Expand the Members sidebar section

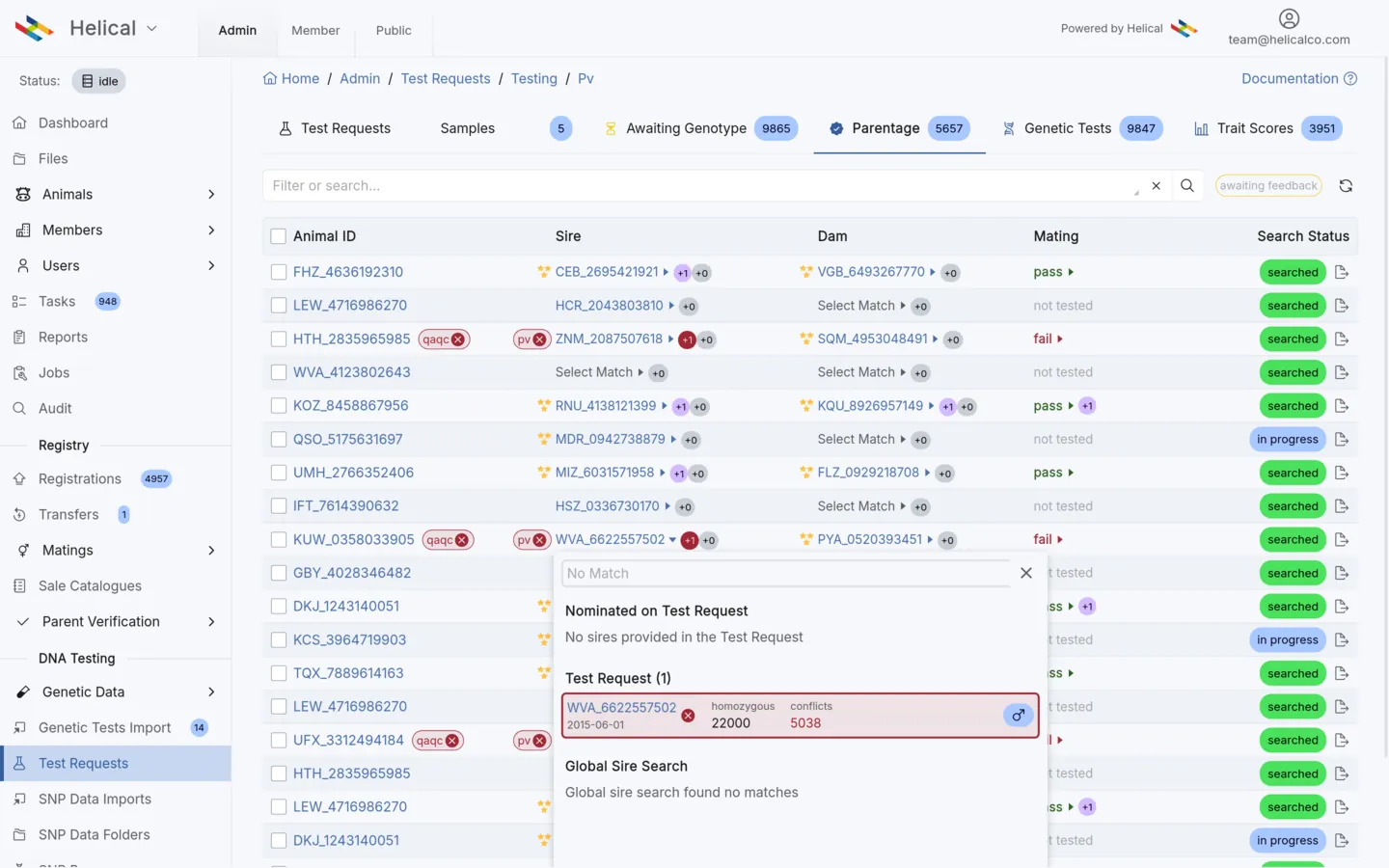(x=211, y=230)
